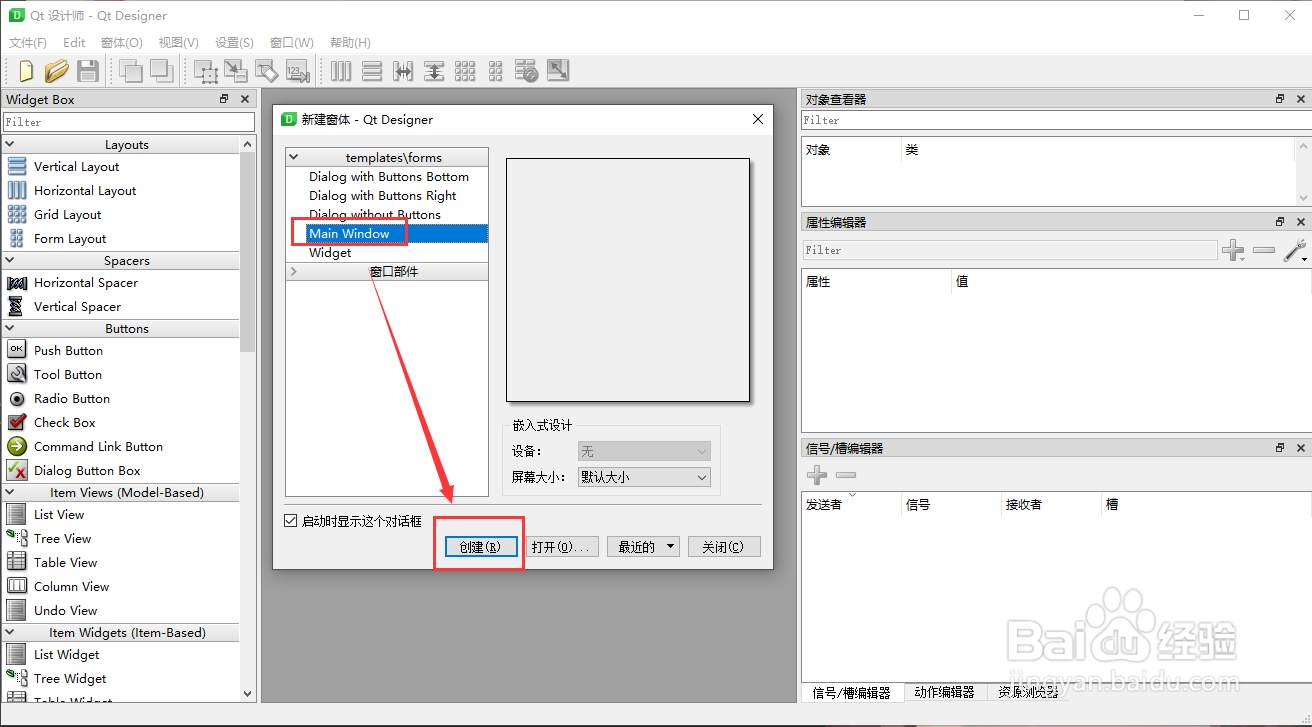
Task: Click the 创建(R) button
Action: point(480,547)
